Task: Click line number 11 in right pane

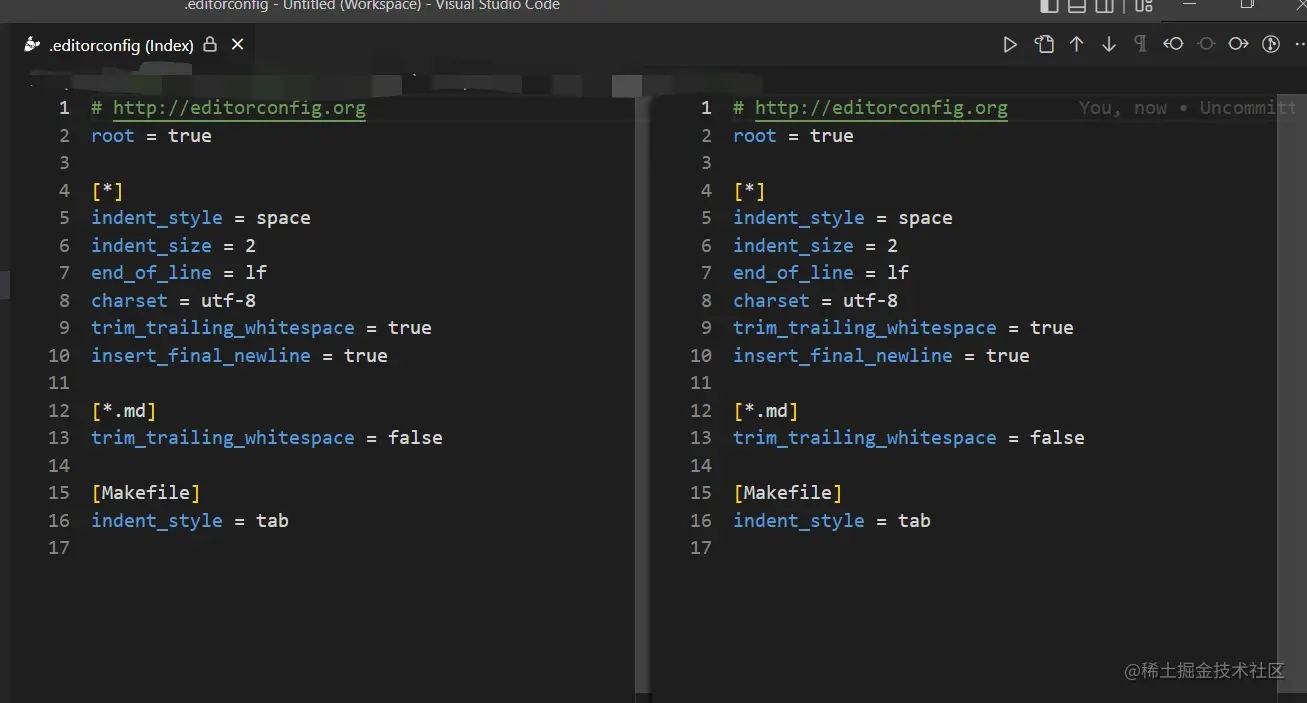Action: point(701,383)
